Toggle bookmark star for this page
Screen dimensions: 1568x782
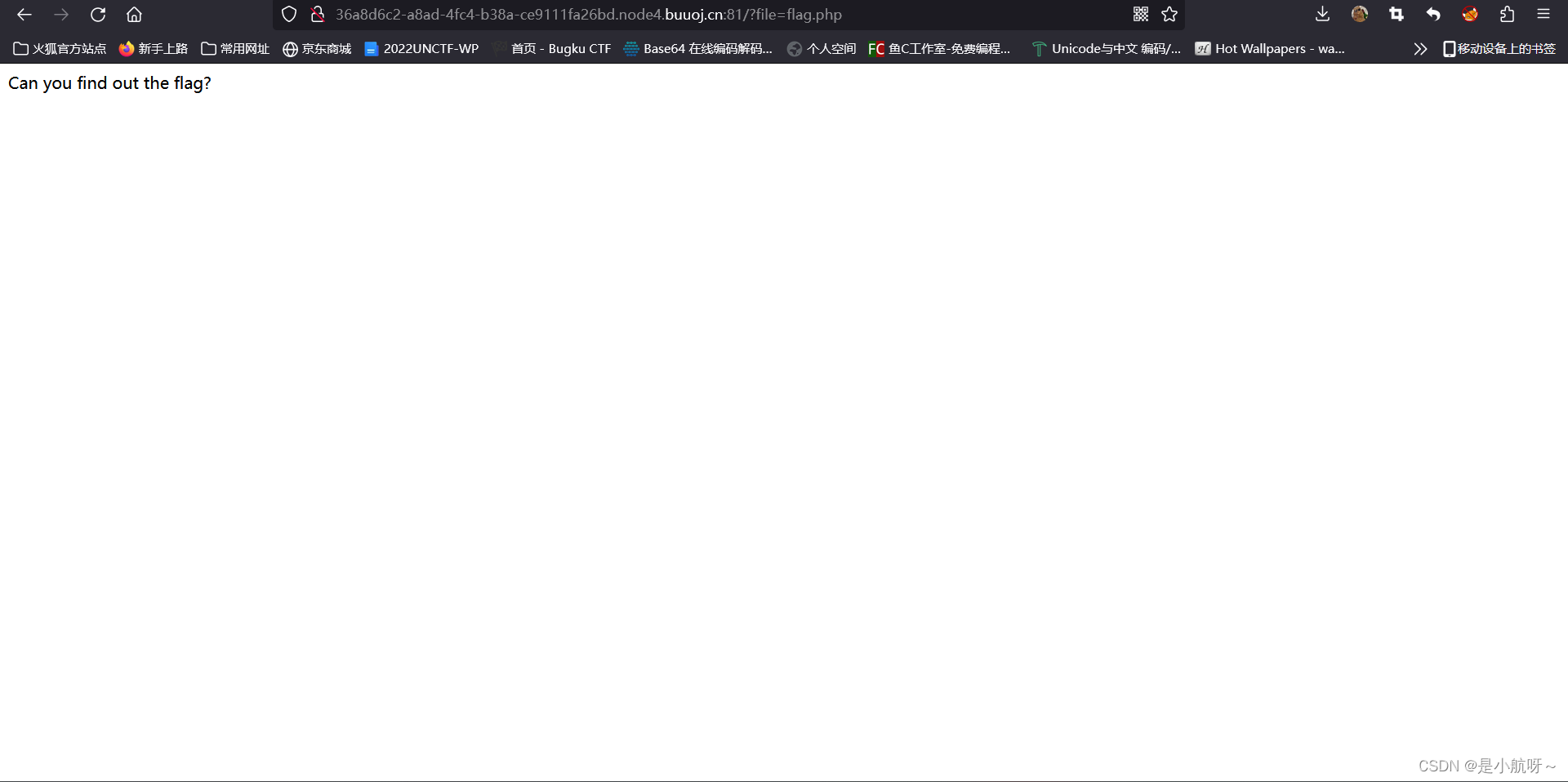(1169, 14)
